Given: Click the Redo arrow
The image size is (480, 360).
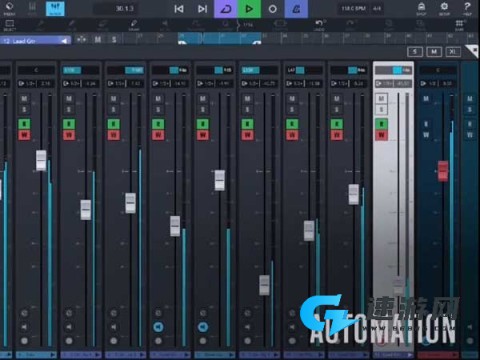Looking at the screenshot, I should [350, 25].
